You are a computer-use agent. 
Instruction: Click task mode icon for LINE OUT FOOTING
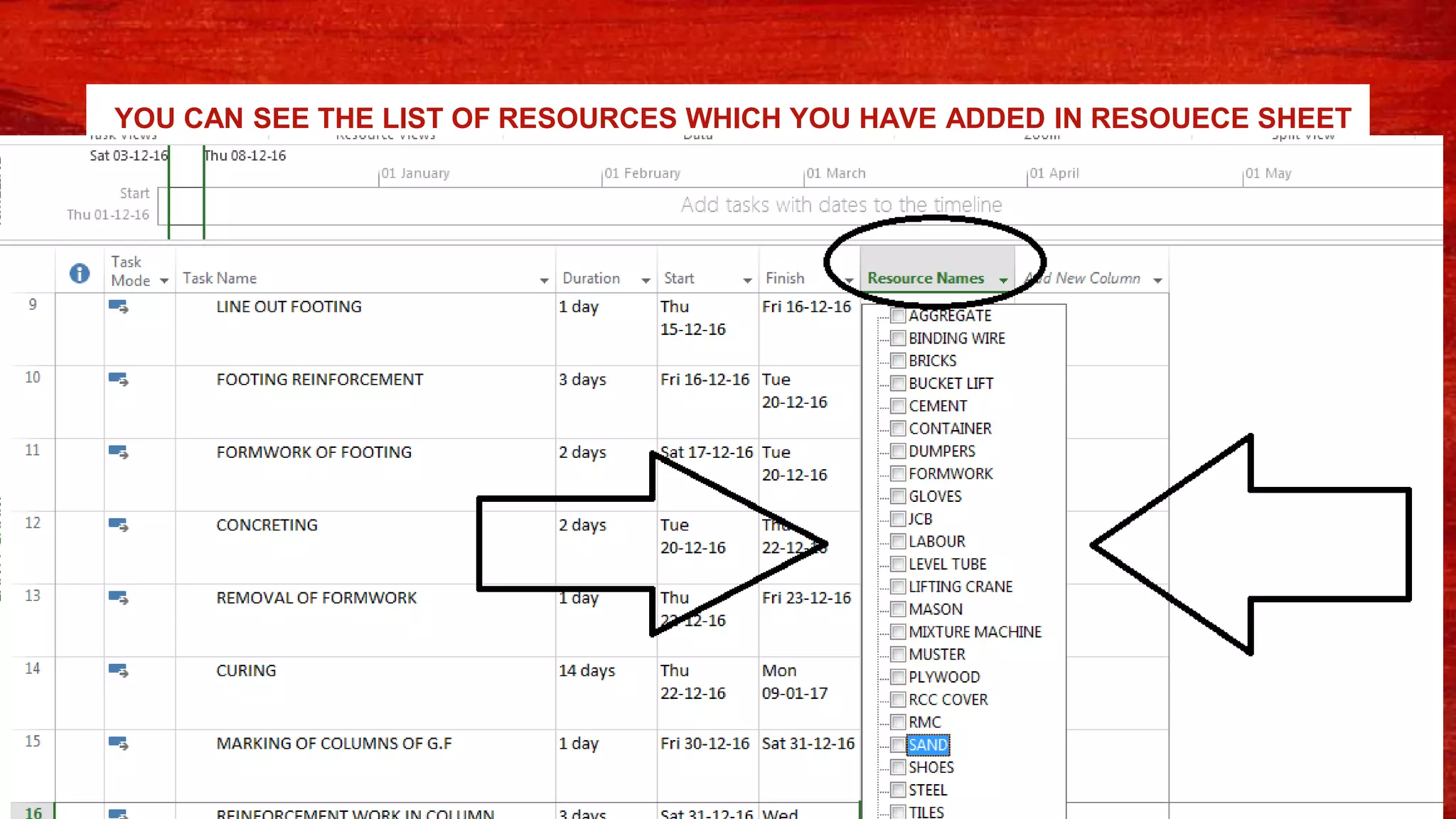pos(118,307)
